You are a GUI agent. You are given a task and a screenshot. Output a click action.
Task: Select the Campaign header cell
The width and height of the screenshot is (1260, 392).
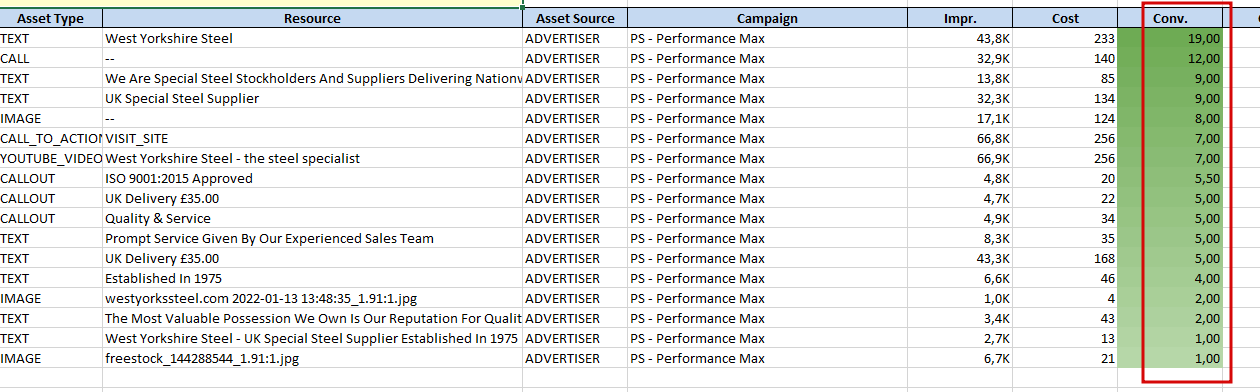(x=768, y=18)
